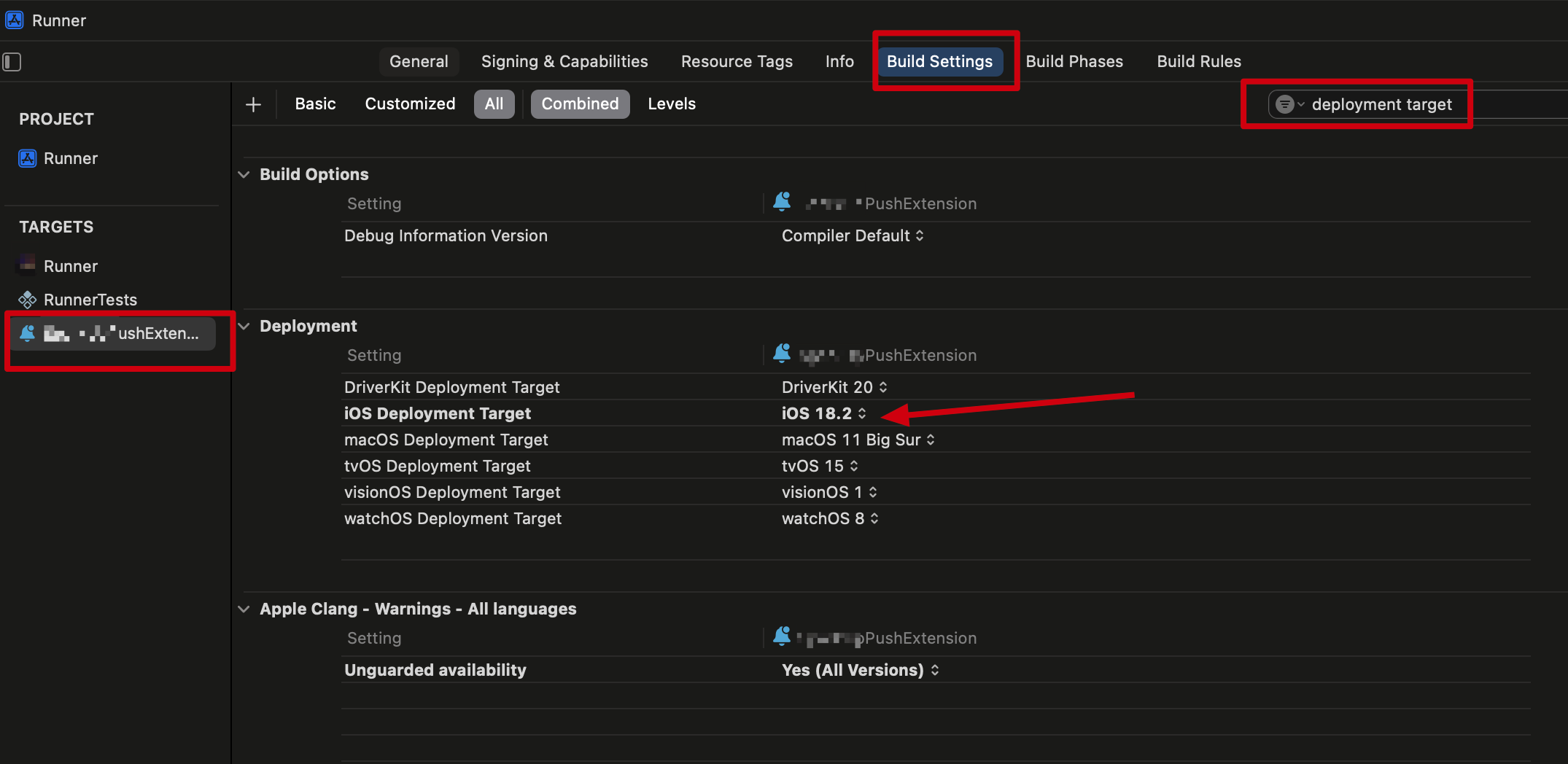The height and width of the screenshot is (764, 1568).
Task: Open the General tab
Action: 419,61
